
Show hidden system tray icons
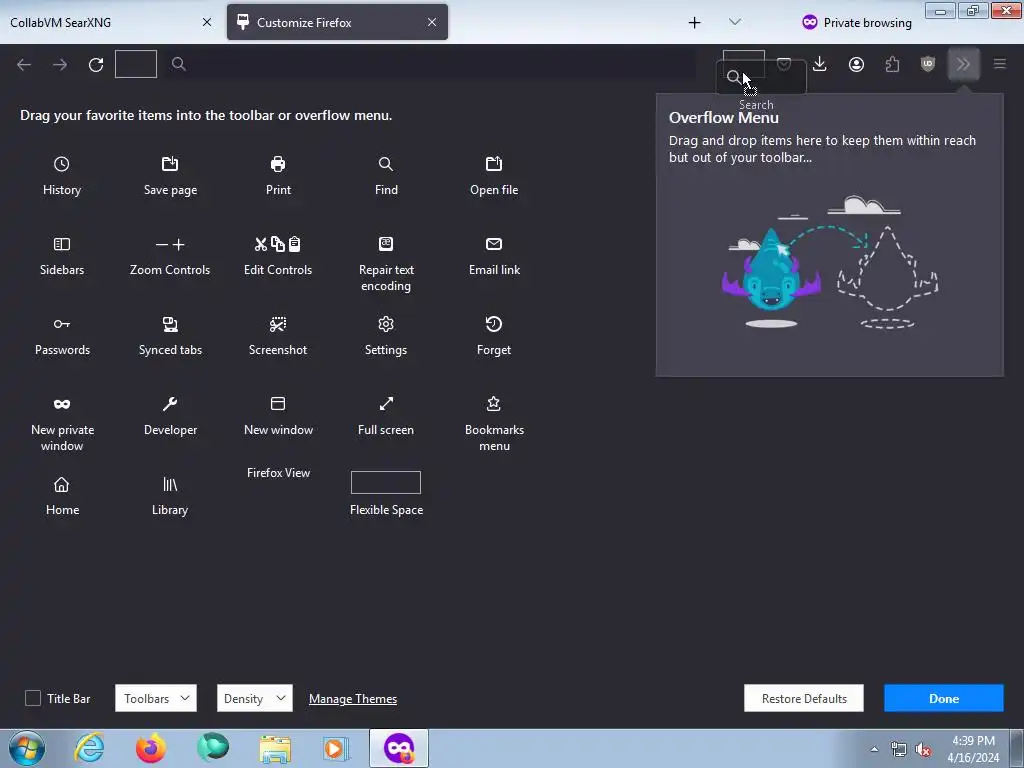874,749
